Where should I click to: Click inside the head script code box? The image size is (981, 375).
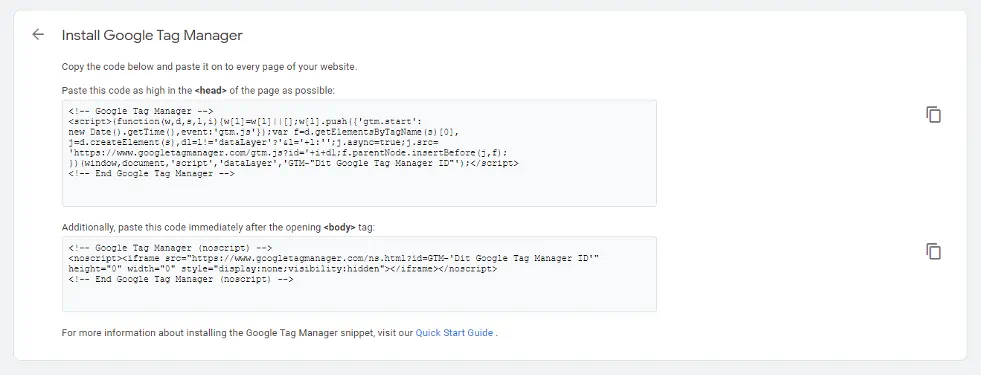tap(359, 153)
